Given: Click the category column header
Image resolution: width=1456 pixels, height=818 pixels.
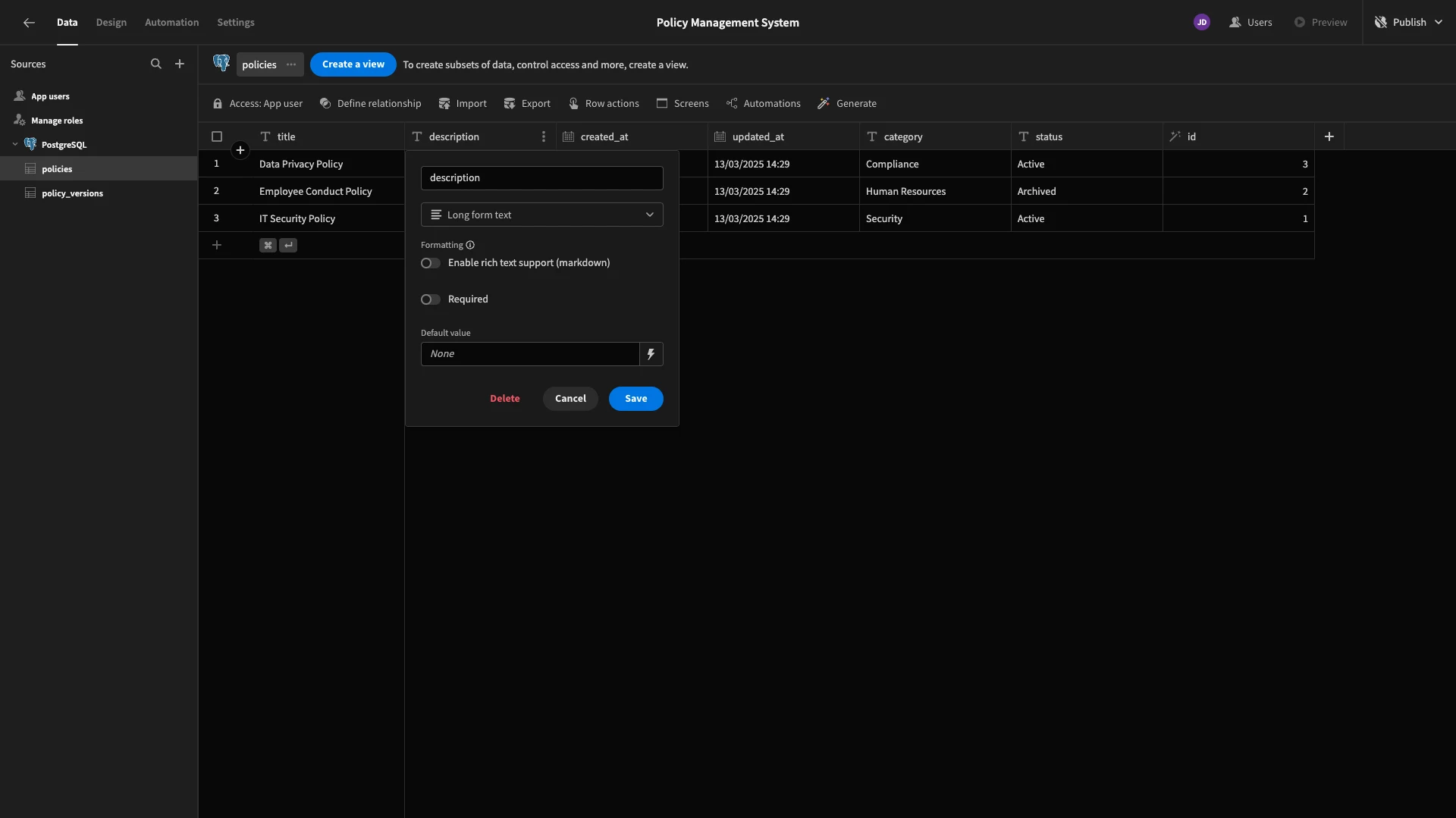Looking at the screenshot, I should point(935,137).
